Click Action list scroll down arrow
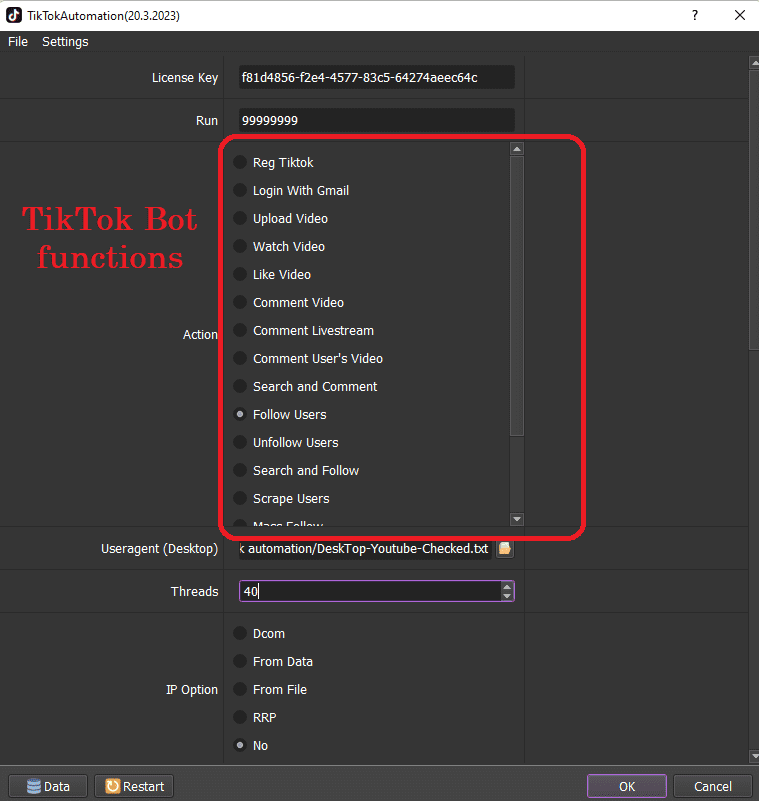759x801 pixels. (517, 519)
